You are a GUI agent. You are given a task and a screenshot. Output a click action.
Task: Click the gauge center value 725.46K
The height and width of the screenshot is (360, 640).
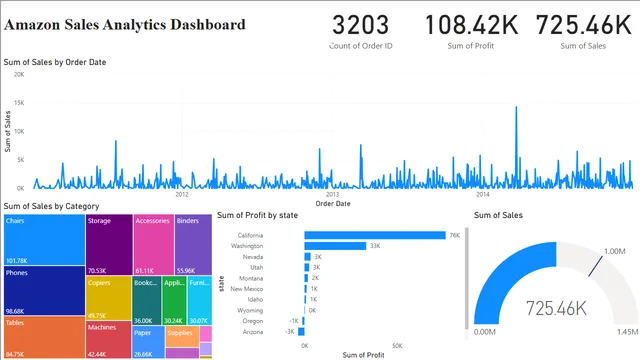pos(556,308)
